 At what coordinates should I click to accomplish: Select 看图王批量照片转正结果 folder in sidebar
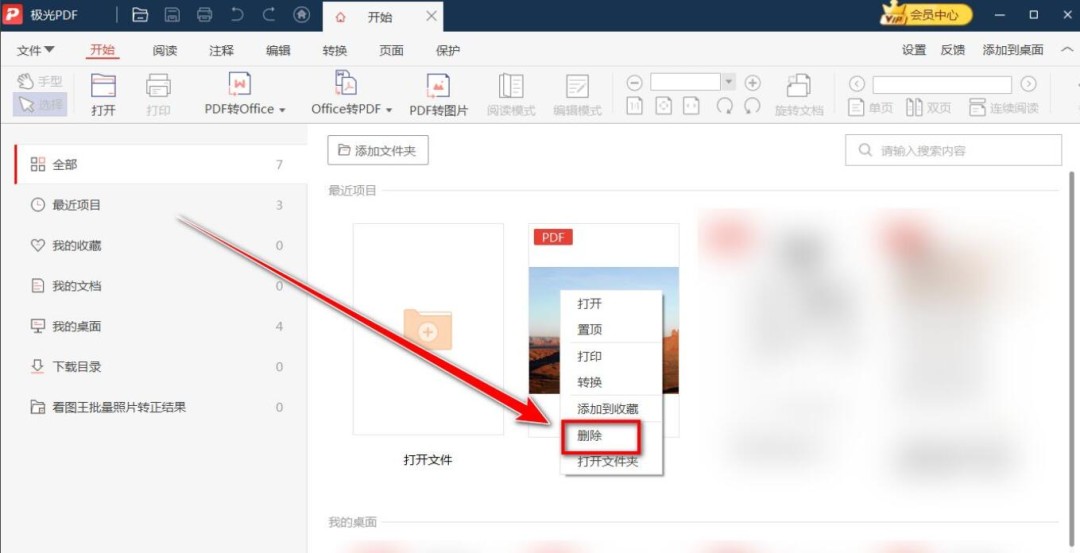tap(160, 407)
